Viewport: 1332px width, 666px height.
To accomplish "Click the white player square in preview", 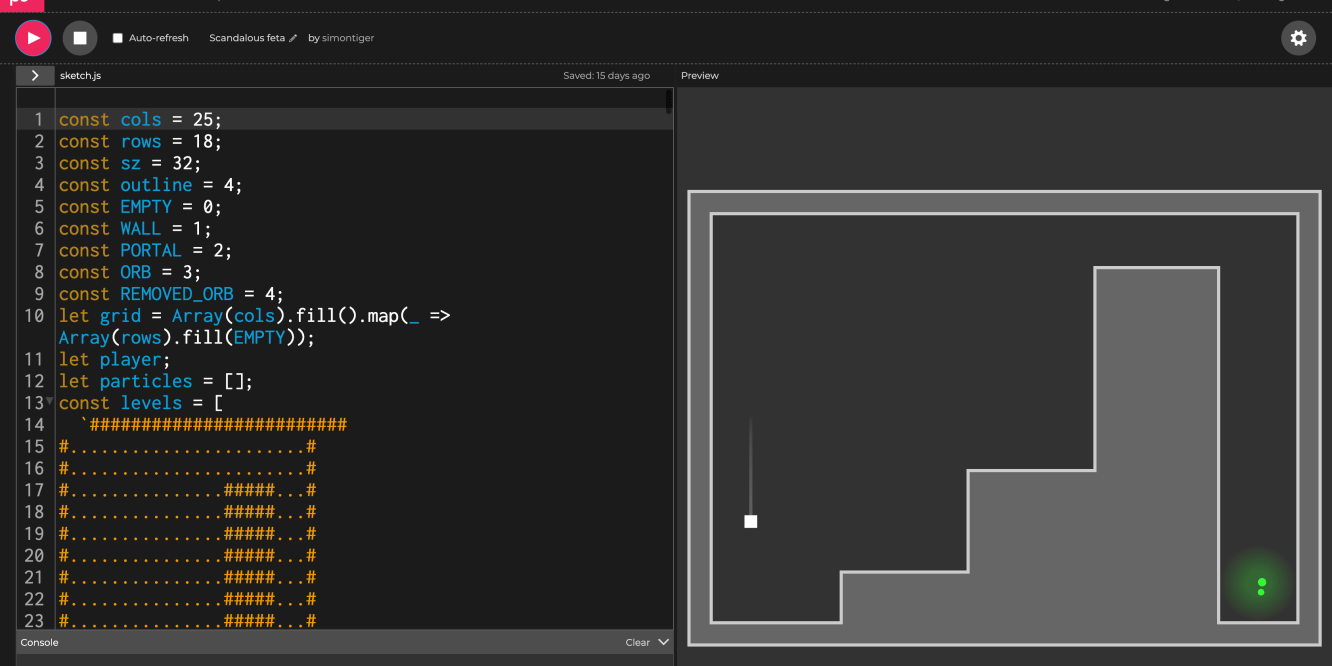I will 751,521.
